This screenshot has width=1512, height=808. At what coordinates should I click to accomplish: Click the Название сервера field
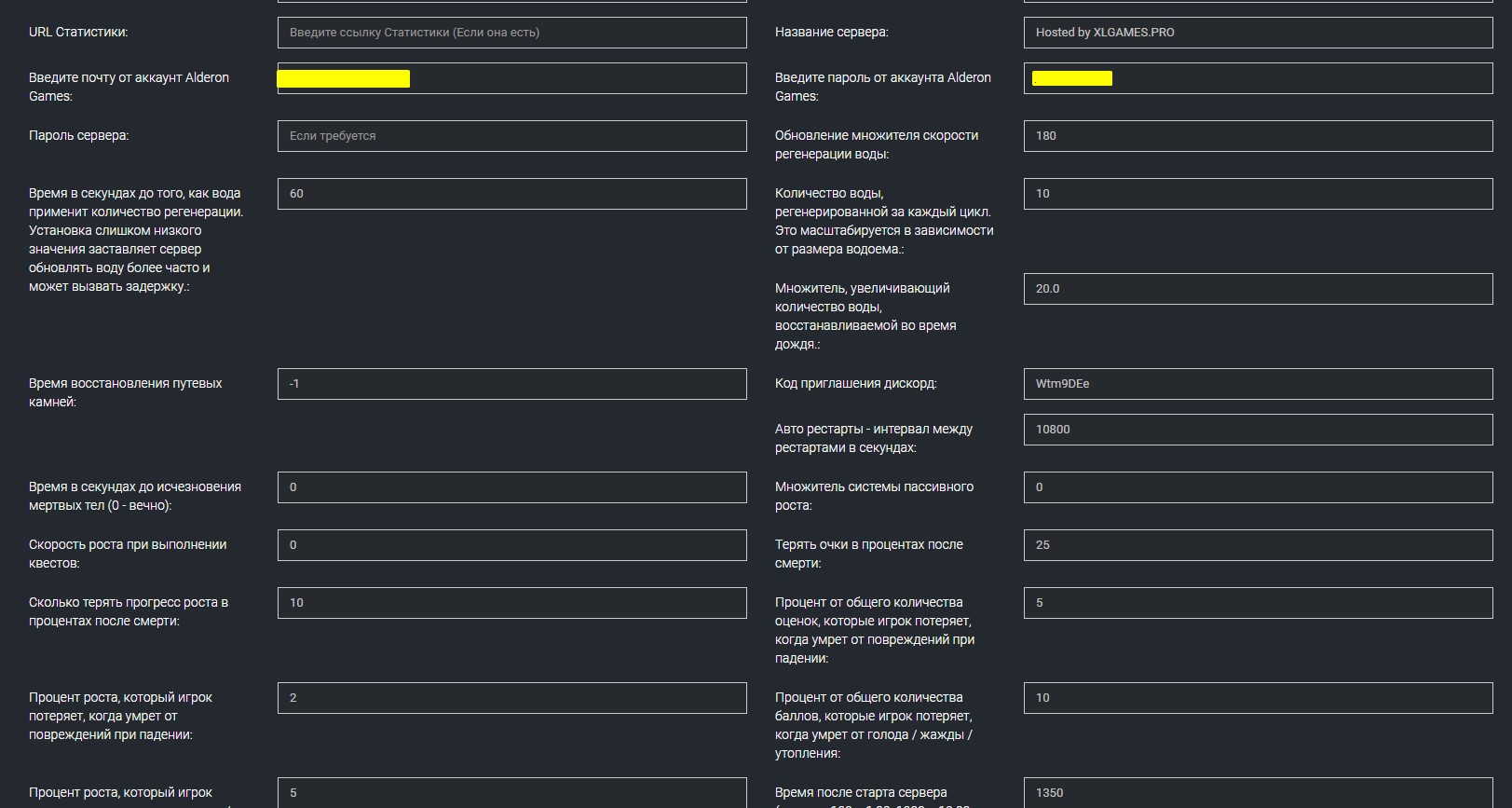1258,33
